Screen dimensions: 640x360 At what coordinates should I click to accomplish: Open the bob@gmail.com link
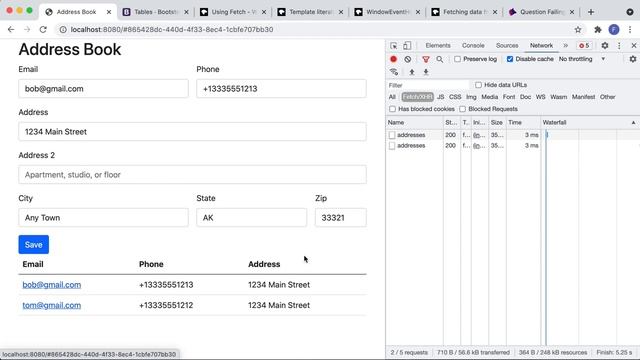(52, 285)
